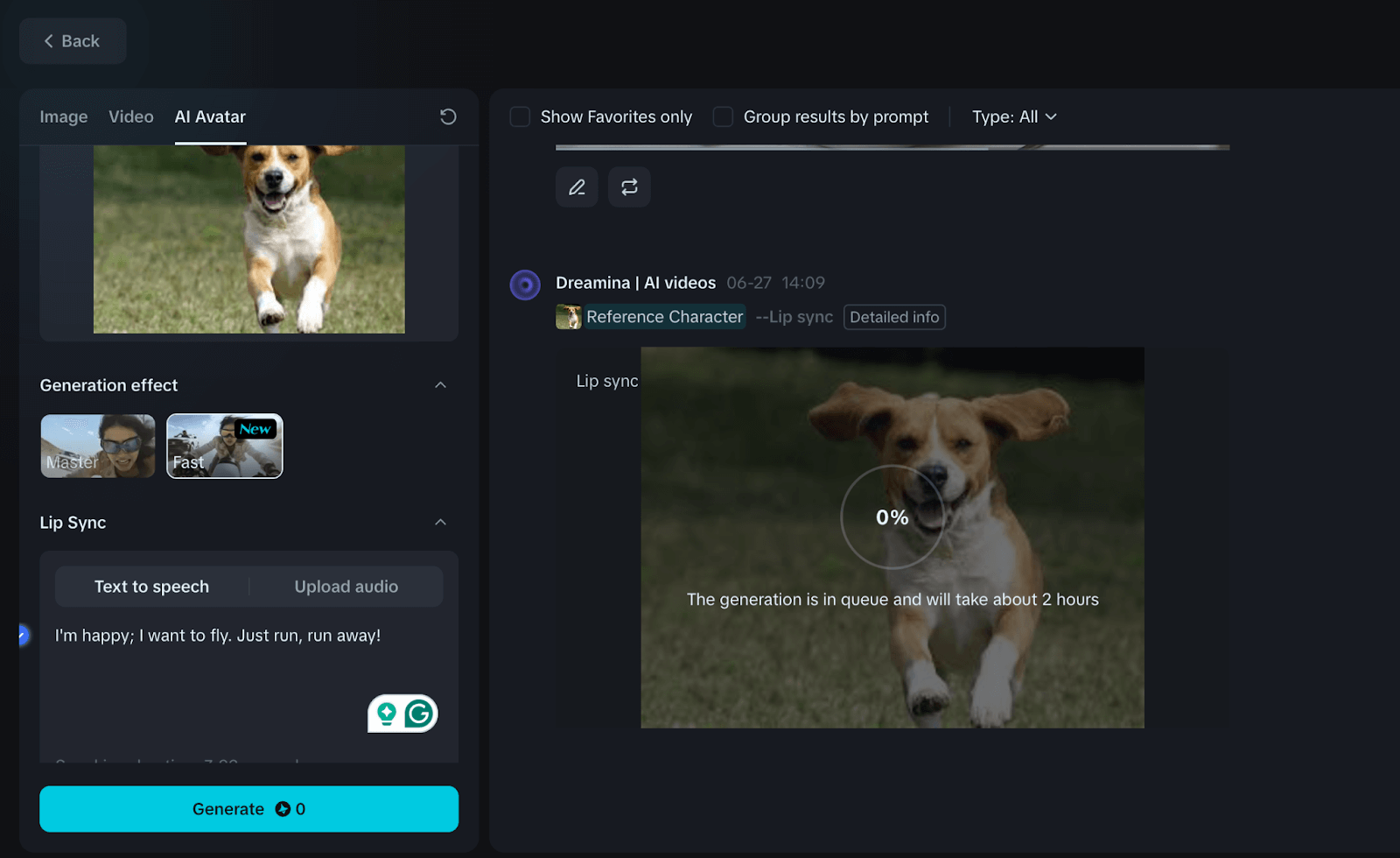Click the lightbulb suggestion icon in text box
Viewport: 1400px width, 858px height.
387,714
